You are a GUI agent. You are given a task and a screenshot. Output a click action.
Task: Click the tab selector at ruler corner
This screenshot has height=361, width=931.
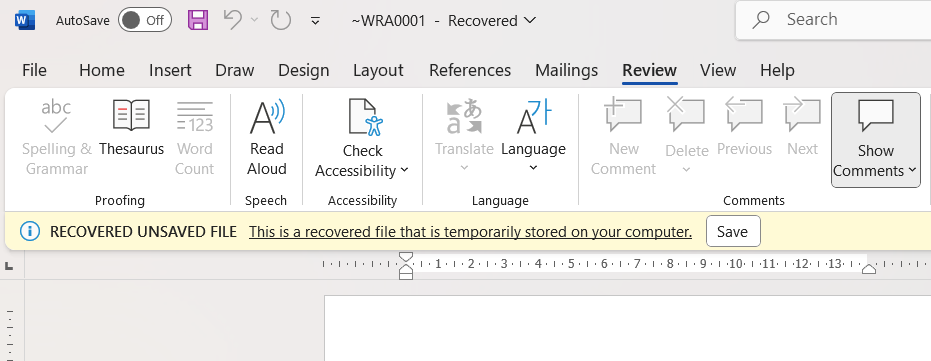(9, 266)
